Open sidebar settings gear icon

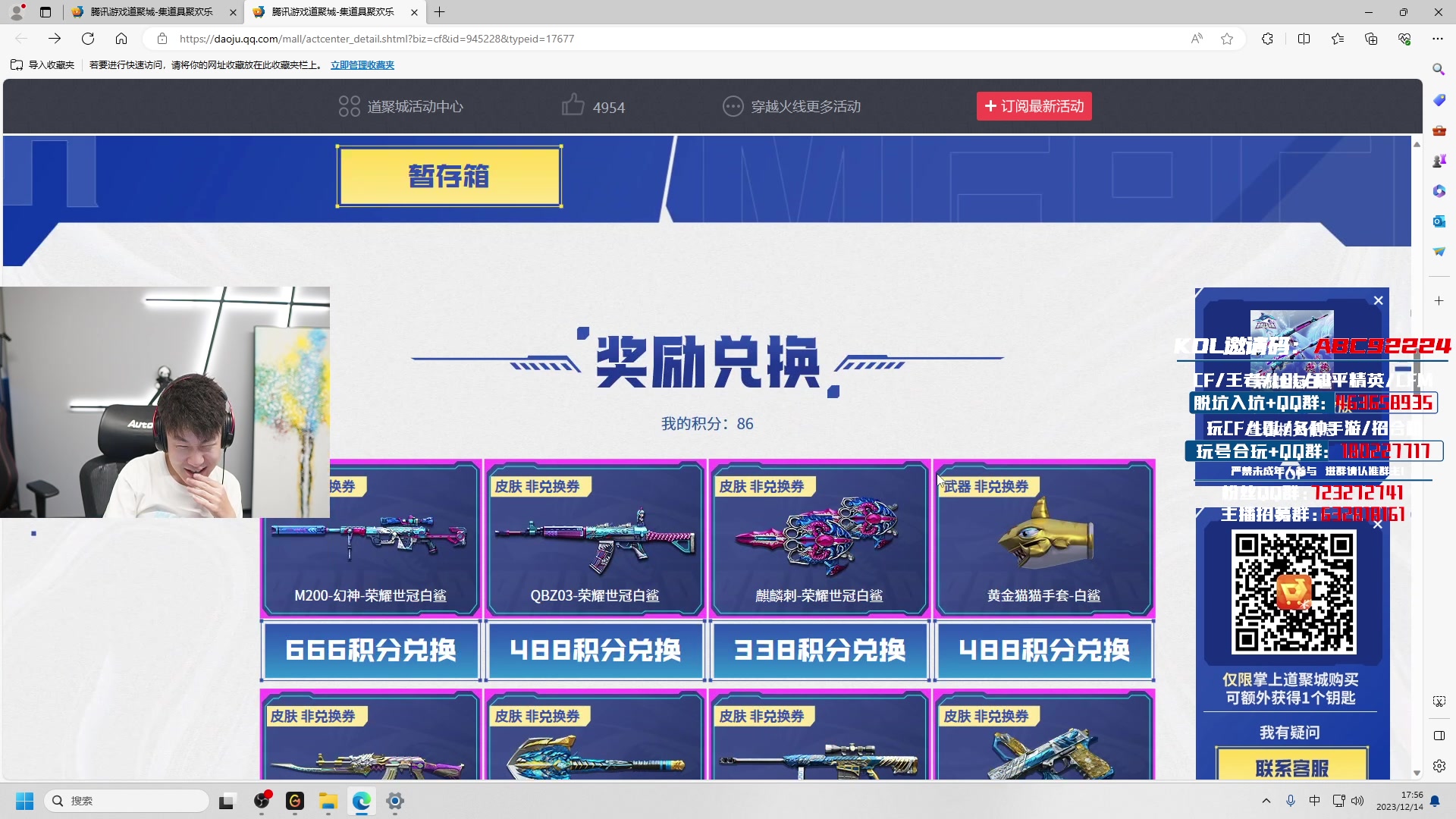pos(1439,766)
